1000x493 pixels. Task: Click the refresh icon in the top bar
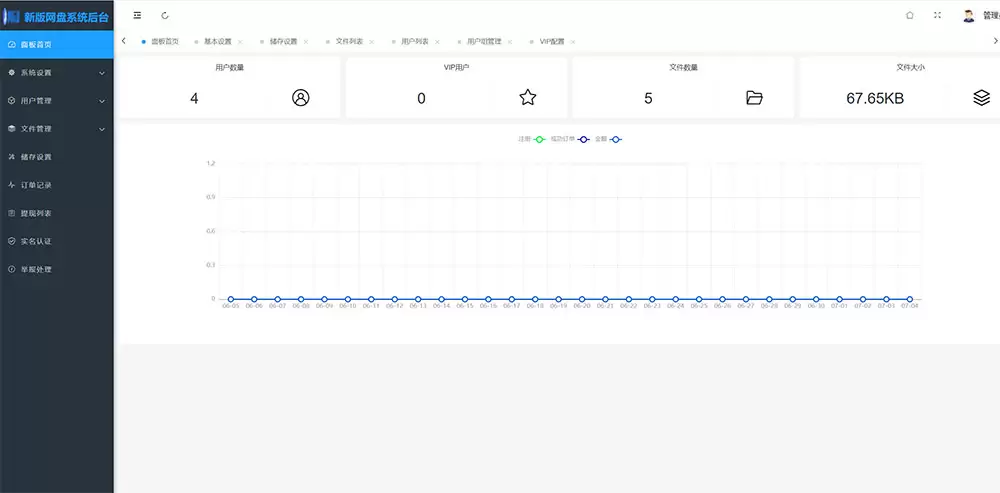(165, 15)
